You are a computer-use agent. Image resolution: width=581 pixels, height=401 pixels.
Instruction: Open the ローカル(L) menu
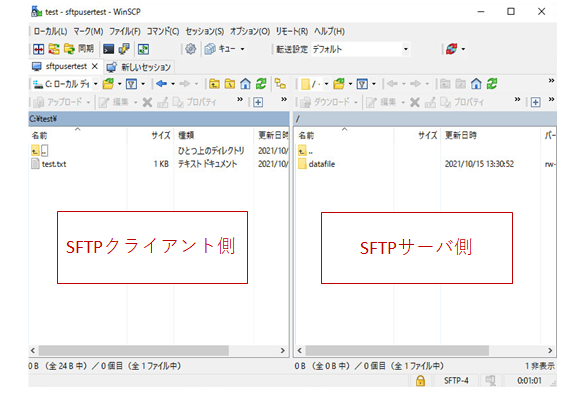click(x=50, y=32)
